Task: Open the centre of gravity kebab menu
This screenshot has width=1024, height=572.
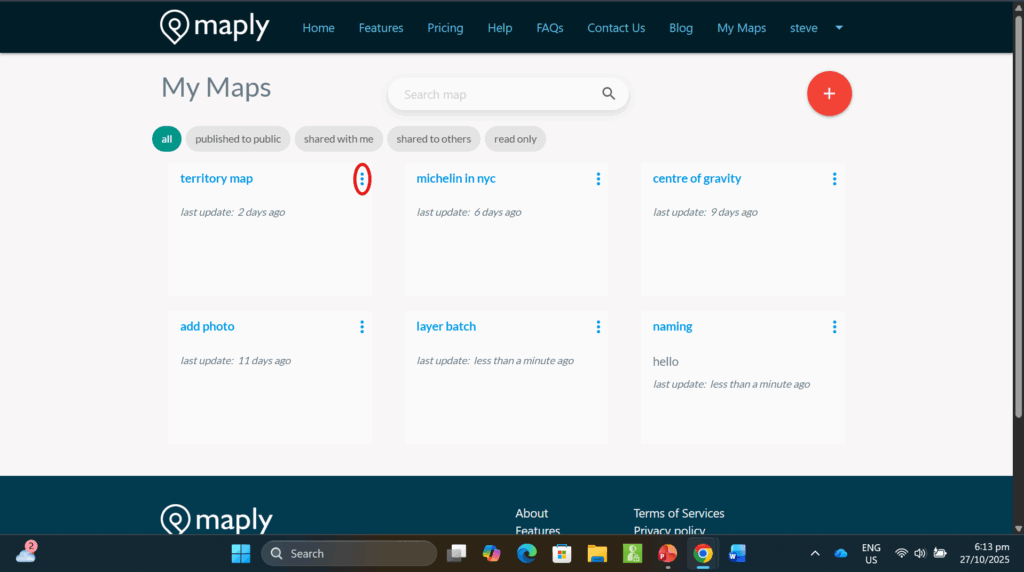Action: [x=834, y=179]
